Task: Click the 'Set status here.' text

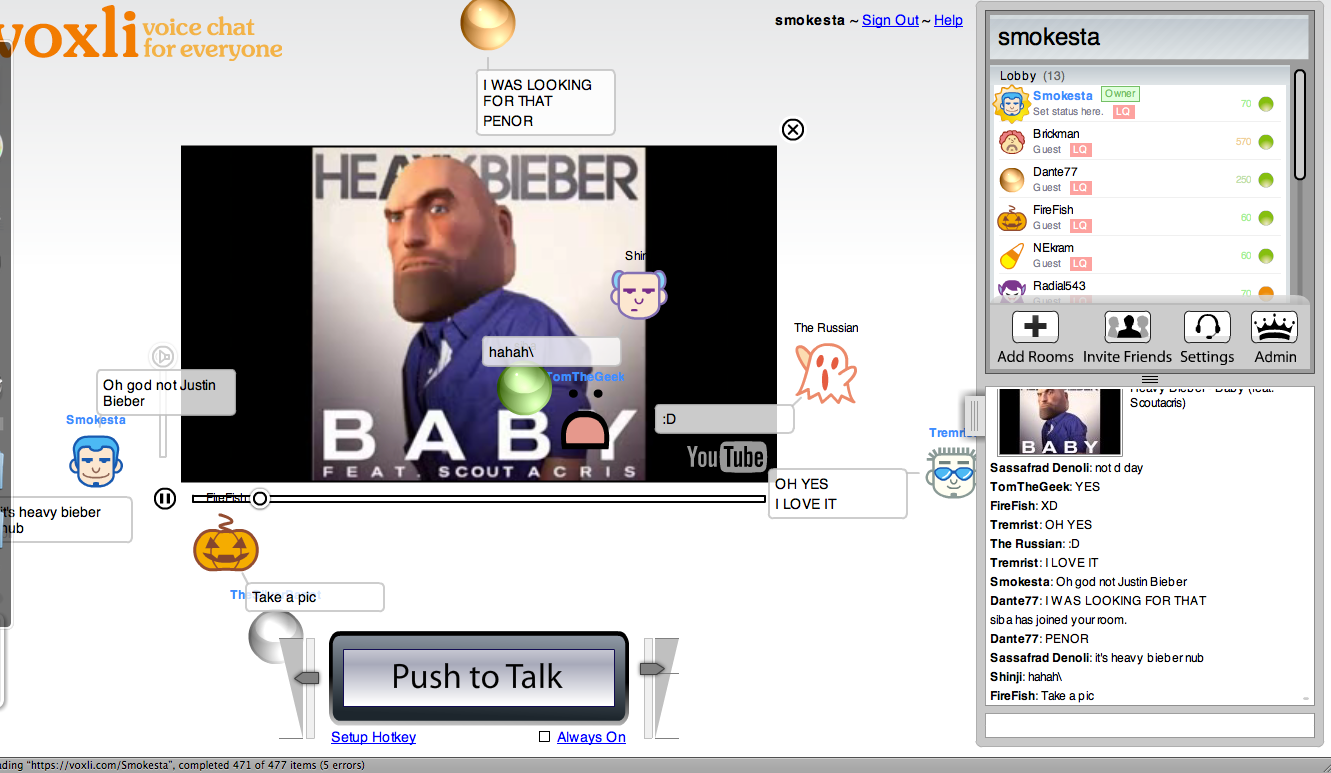Action: [x=1067, y=112]
